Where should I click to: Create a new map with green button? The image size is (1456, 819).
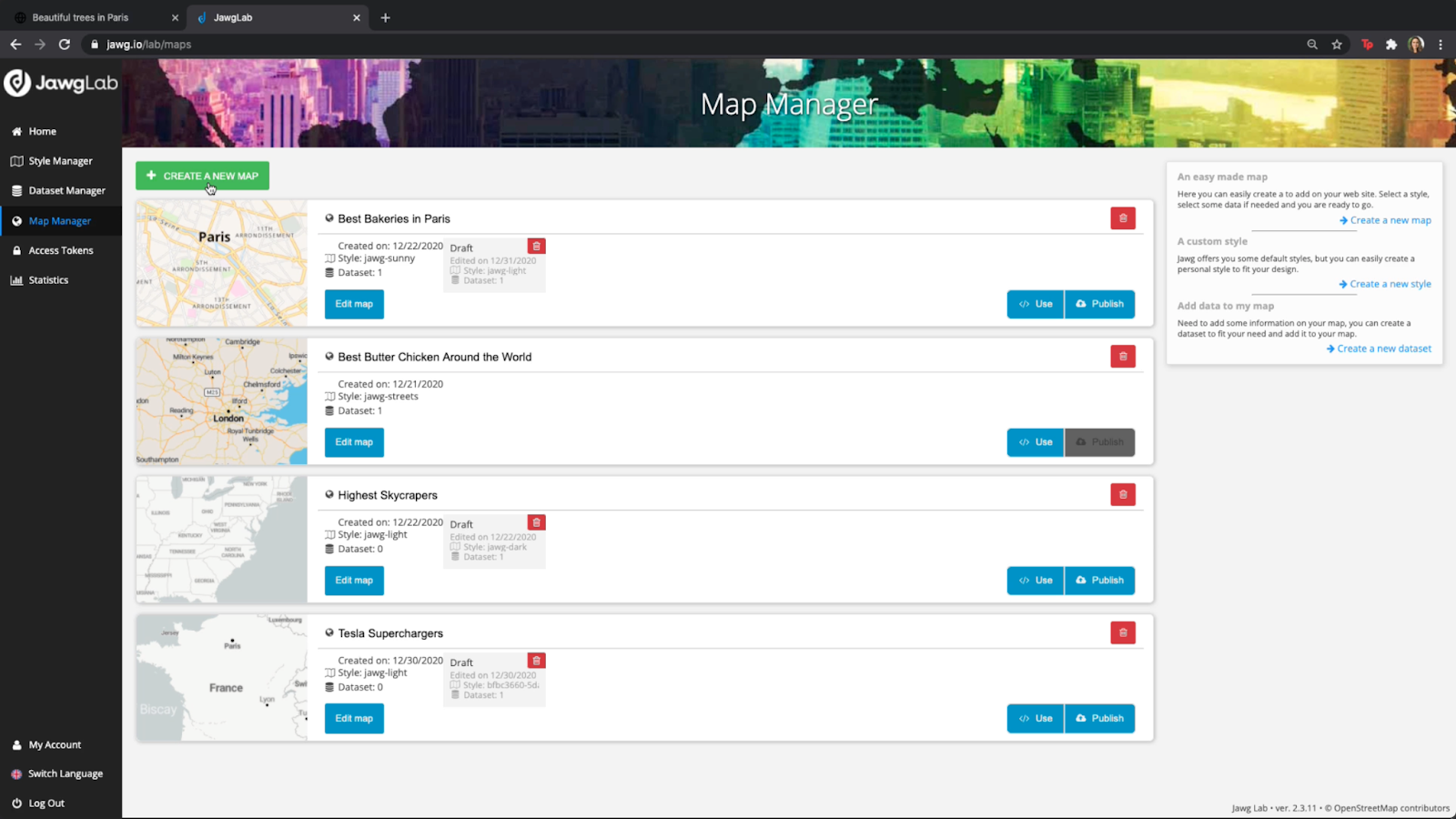click(202, 176)
